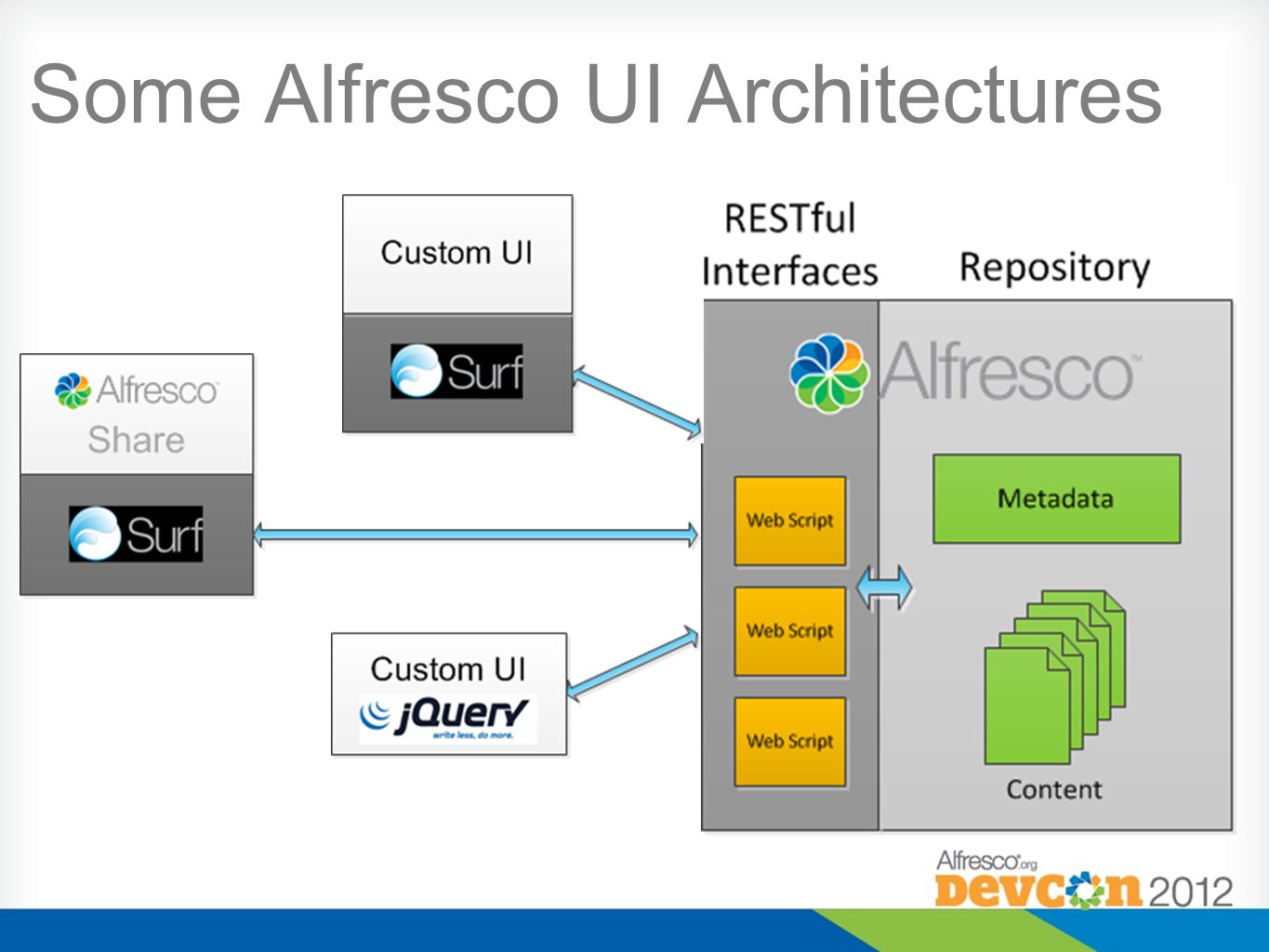Image resolution: width=1269 pixels, height=952 pixels.
Task: Click the arrow from jQuery Custom UI
Action: click(x=632, y=662)
